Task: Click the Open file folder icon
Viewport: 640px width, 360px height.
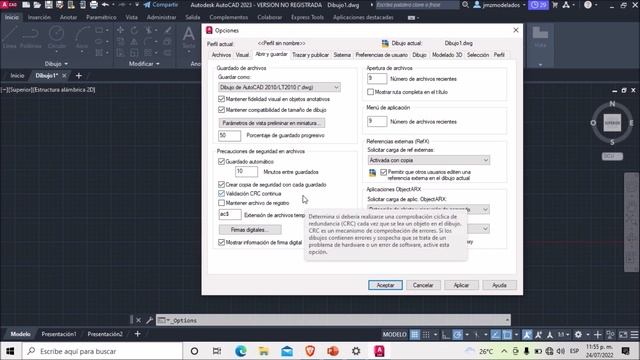Action: tap(37, 5)
